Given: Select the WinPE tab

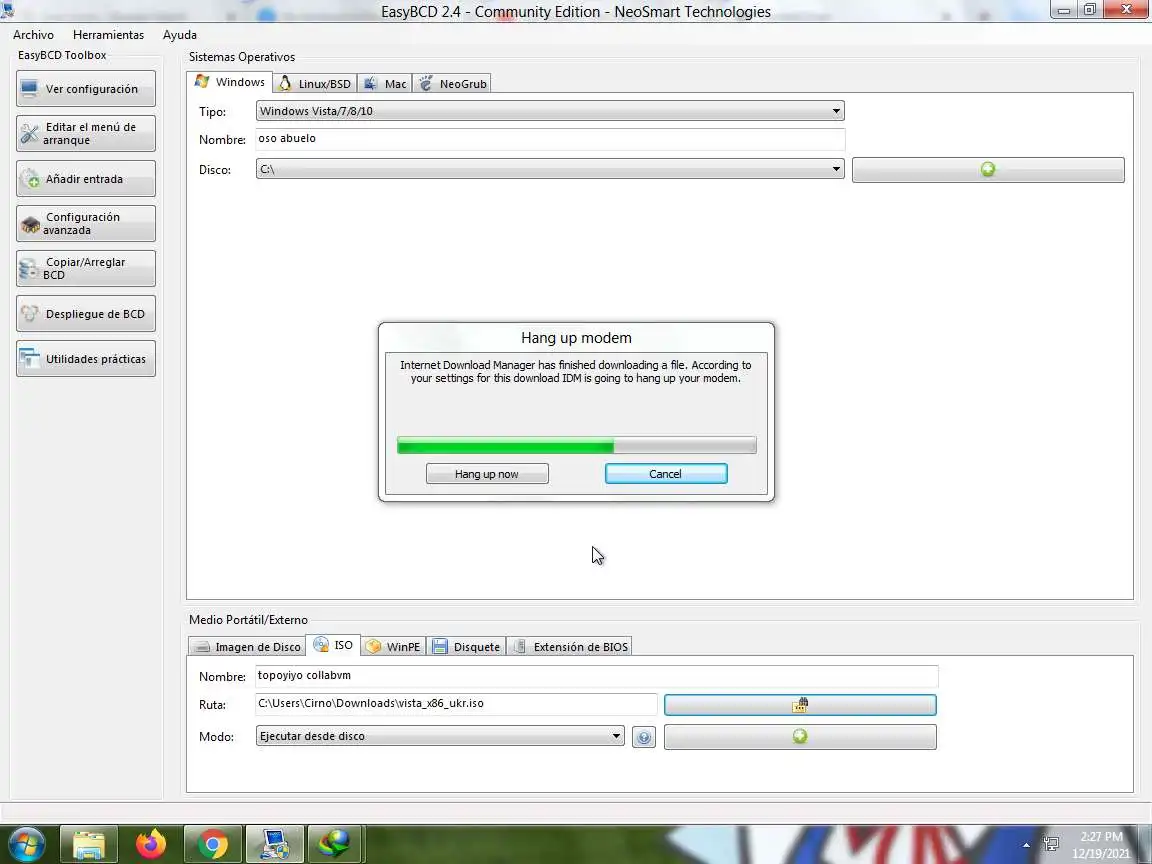Looking at the screenshot, I should pos(393,647).
